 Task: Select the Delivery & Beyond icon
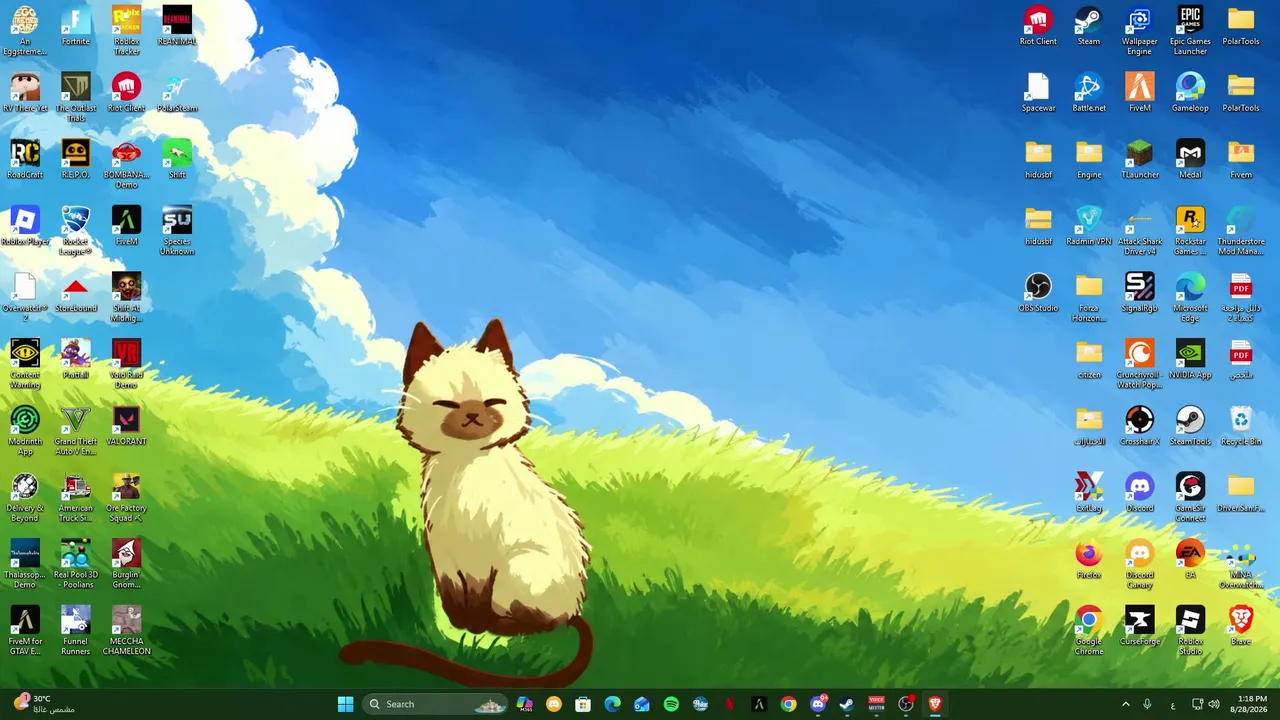click(25, 498)
